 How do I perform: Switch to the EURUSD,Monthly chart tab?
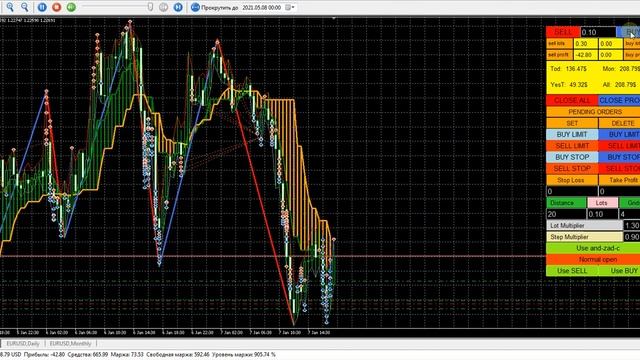click(71, 344)
